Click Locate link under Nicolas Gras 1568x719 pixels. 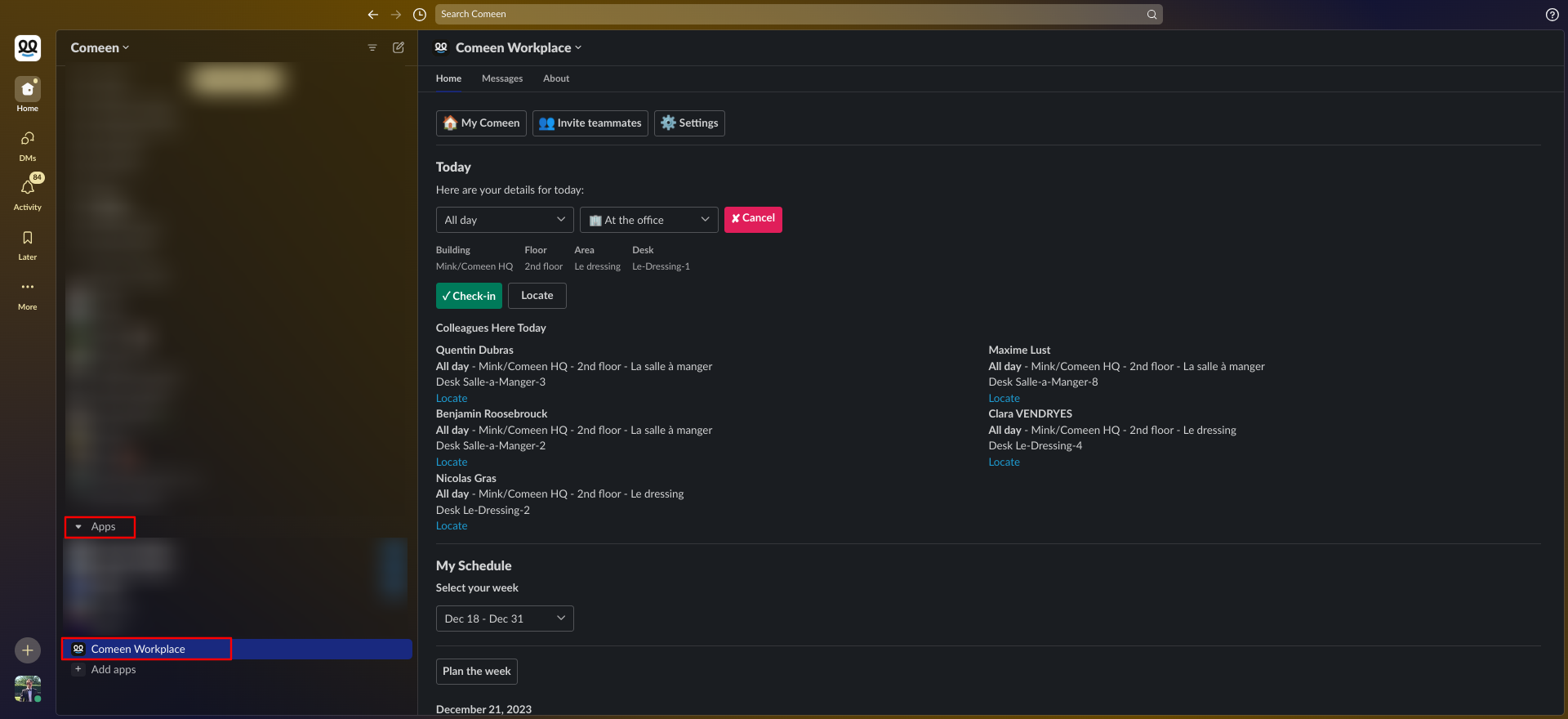452,526
